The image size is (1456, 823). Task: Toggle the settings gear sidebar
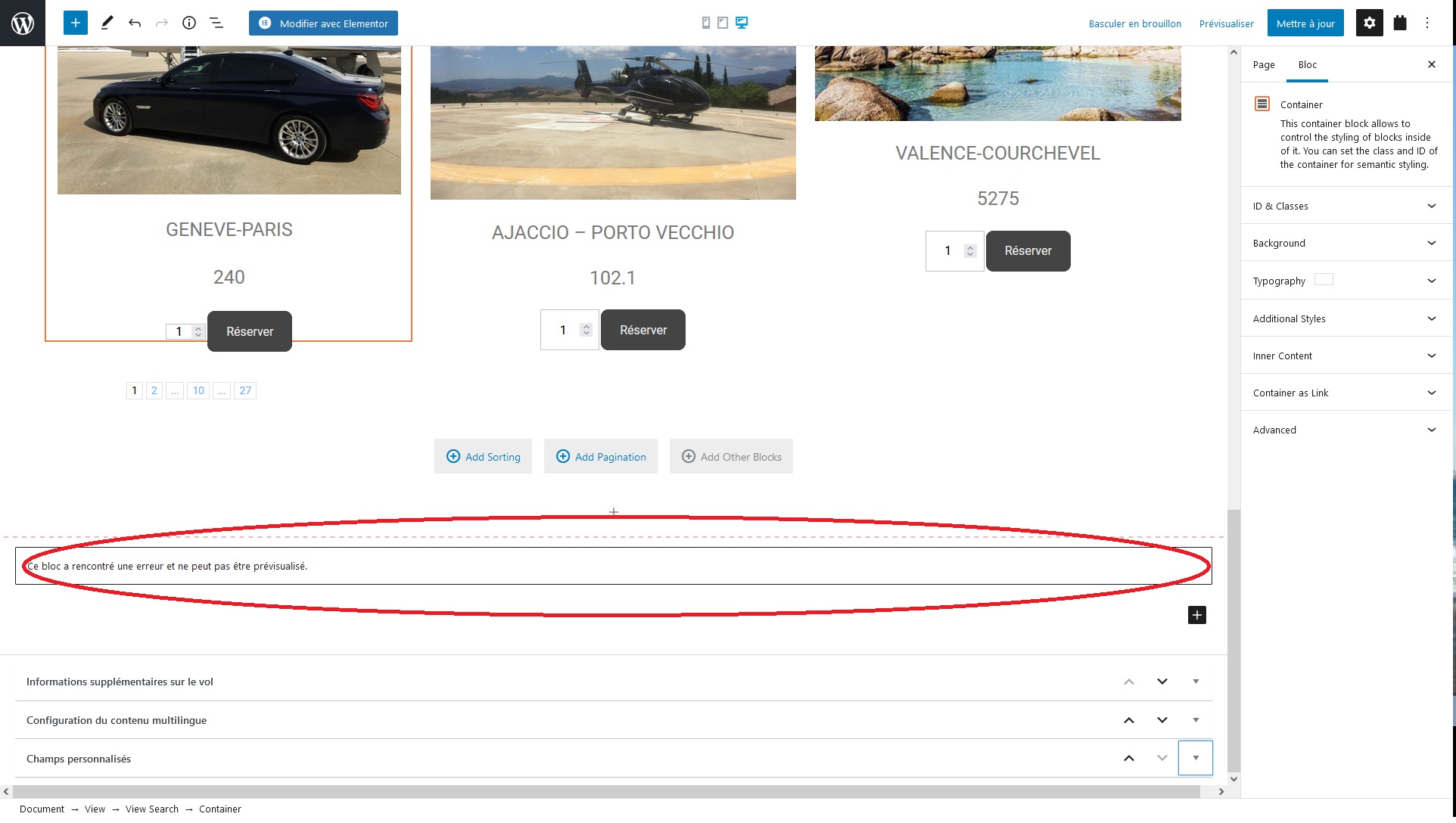[x=1370, y=23]
